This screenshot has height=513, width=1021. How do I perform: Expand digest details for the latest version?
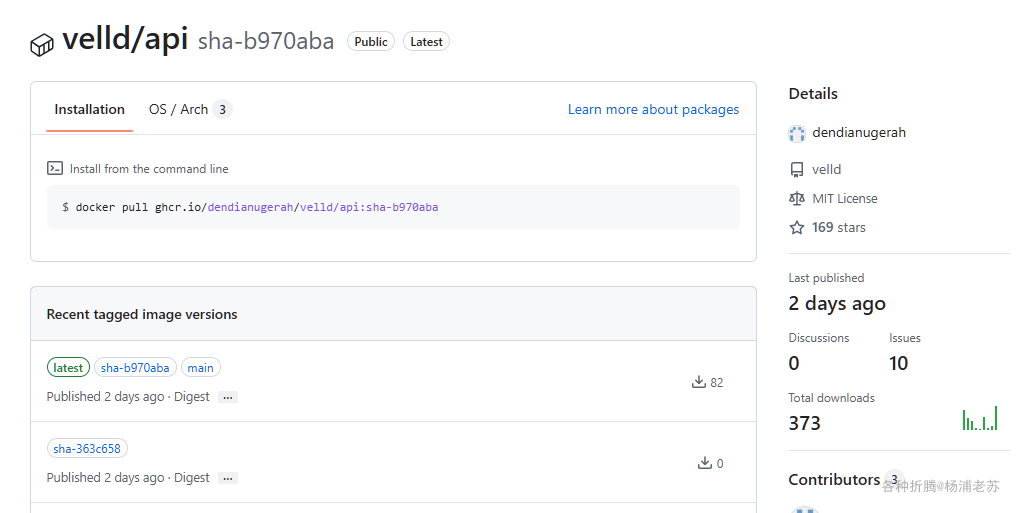(x=228, y=397)
